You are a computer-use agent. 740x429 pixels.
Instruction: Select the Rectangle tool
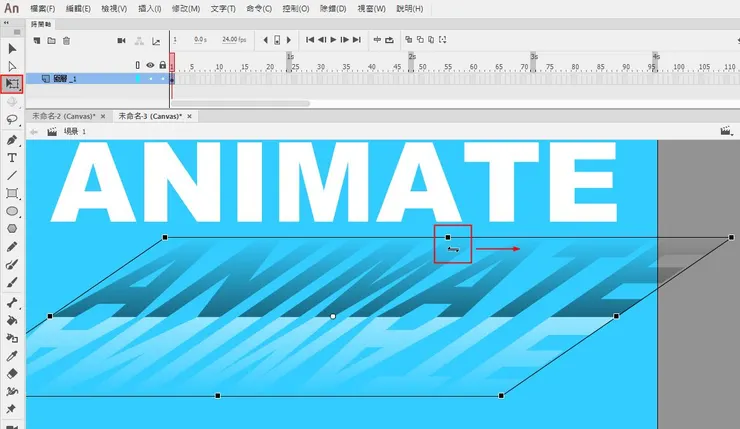click(12, 193)
